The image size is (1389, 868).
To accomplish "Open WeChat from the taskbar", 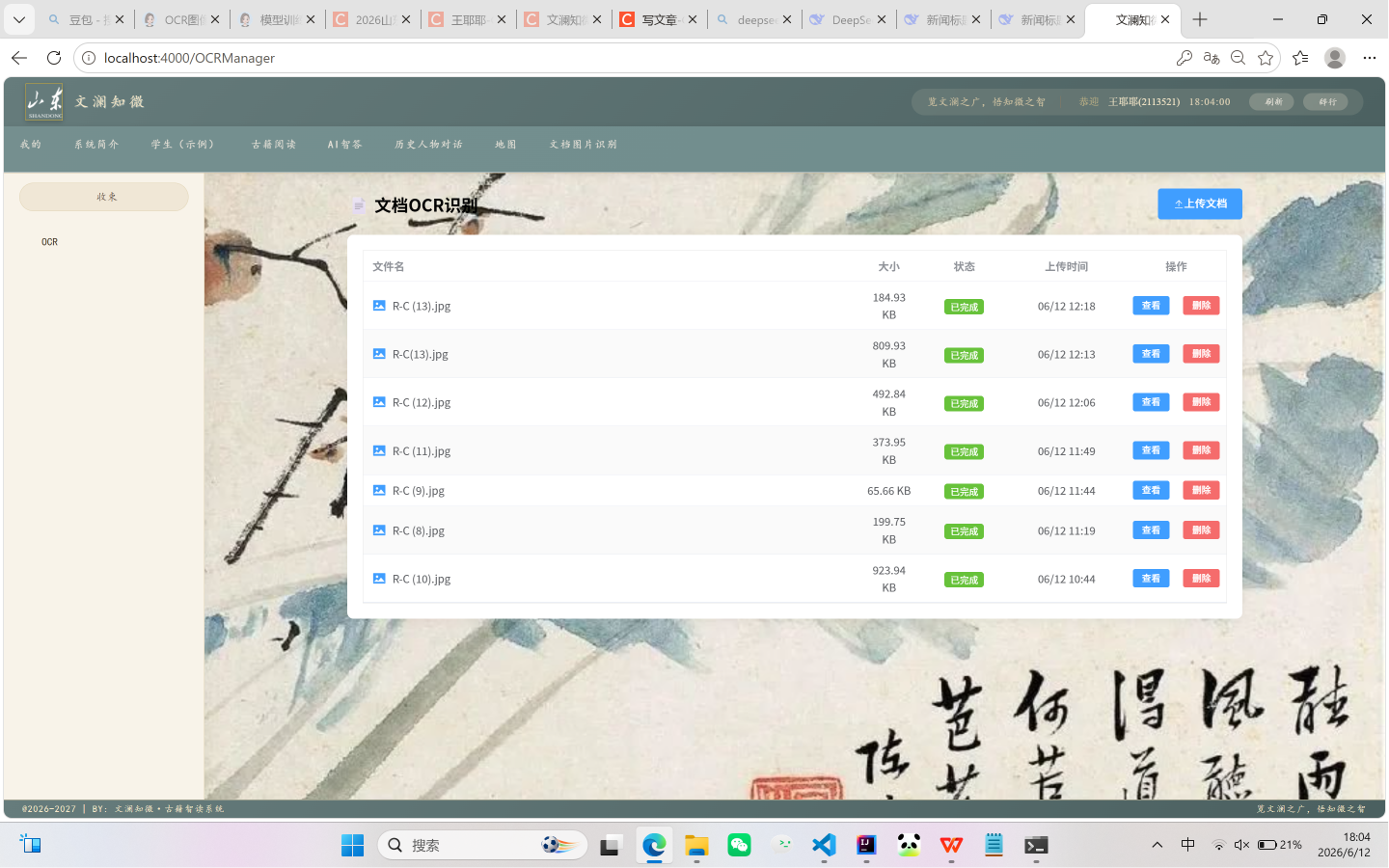I will [739, 845].
